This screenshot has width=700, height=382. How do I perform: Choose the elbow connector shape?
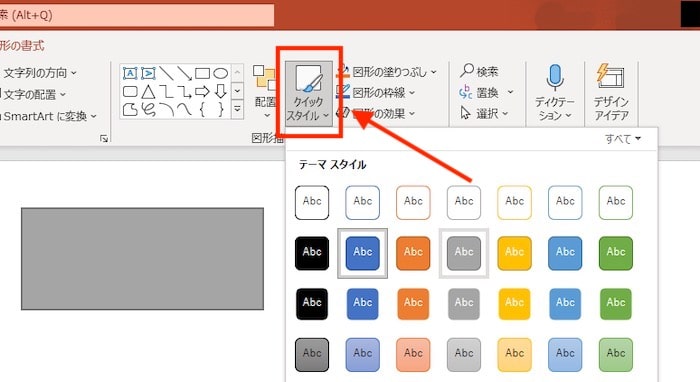tap(166, 91)
